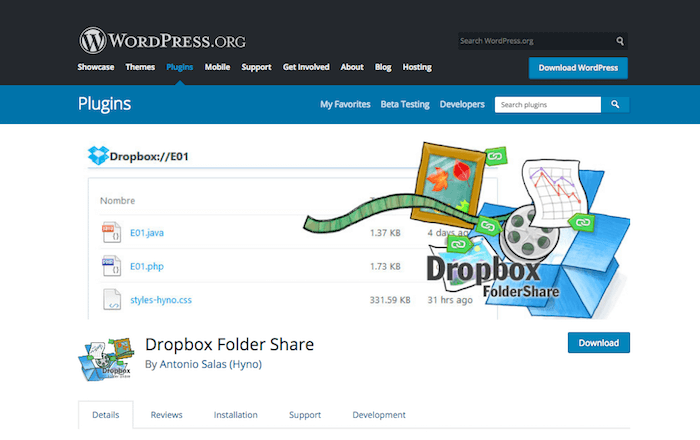Select the Details tab
The image size is (700, 440).
tap(106, 415)
